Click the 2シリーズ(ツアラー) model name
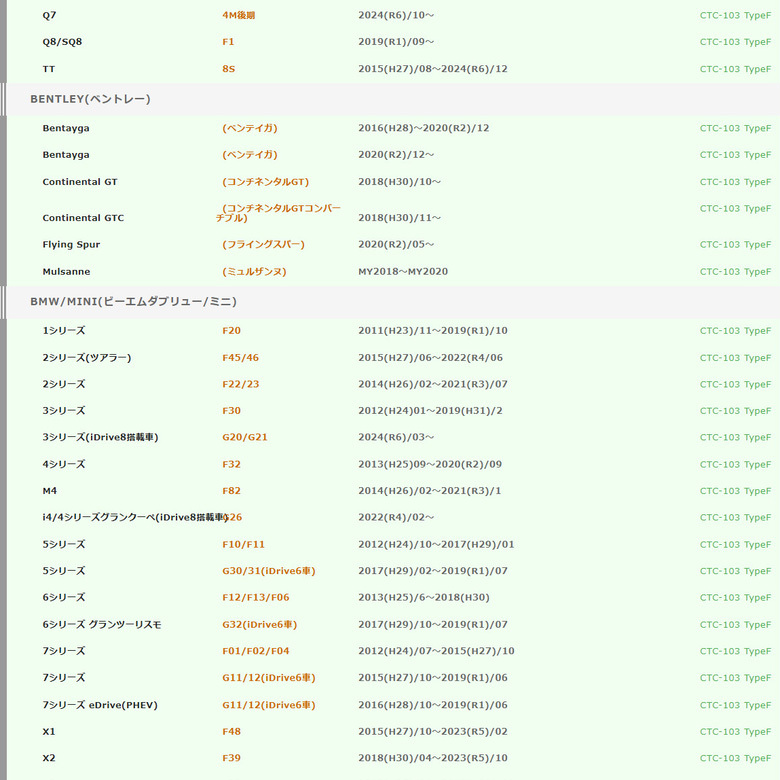 click(x=87, y=358)
